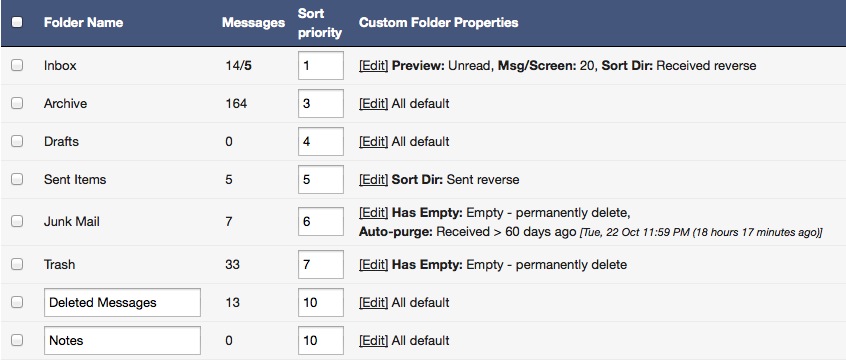Check the Inbox folder checkbox
The image size is (846, 360).
(x=17, y=65)
